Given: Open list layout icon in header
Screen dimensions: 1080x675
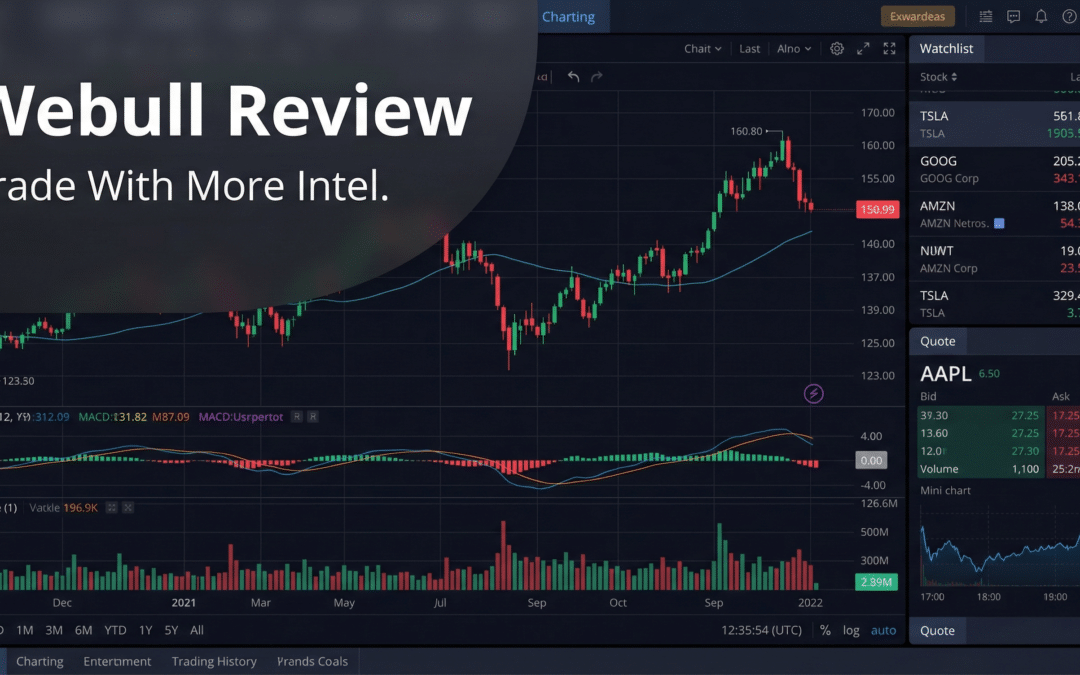Looking at the screenshot, I should 986,17.
